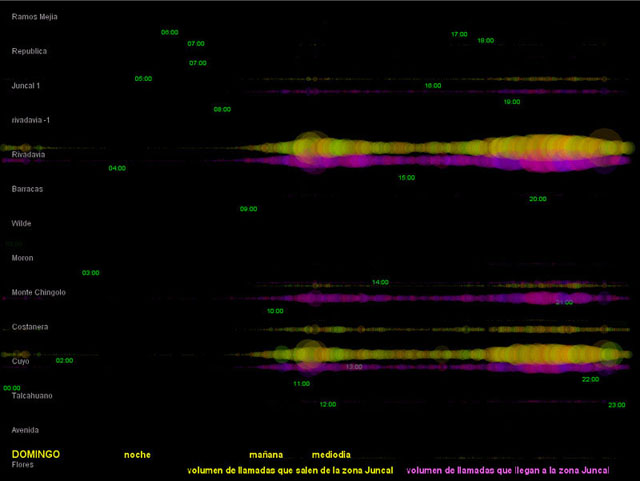Click the Monte Chingolo zone label
The height and width of the screenshot is (481, 640).
coord(38,292)
